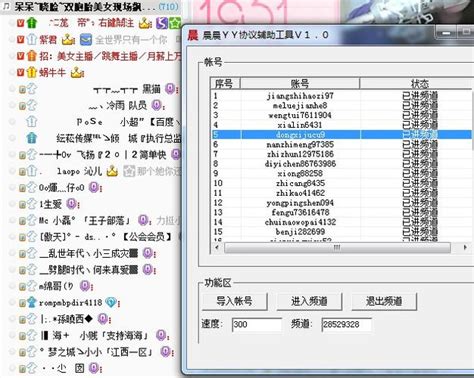Viewport: 474px width, 378px height.
Task: Click purple medal icon next to Oo爆…仔oO
Action: [94, 187]
